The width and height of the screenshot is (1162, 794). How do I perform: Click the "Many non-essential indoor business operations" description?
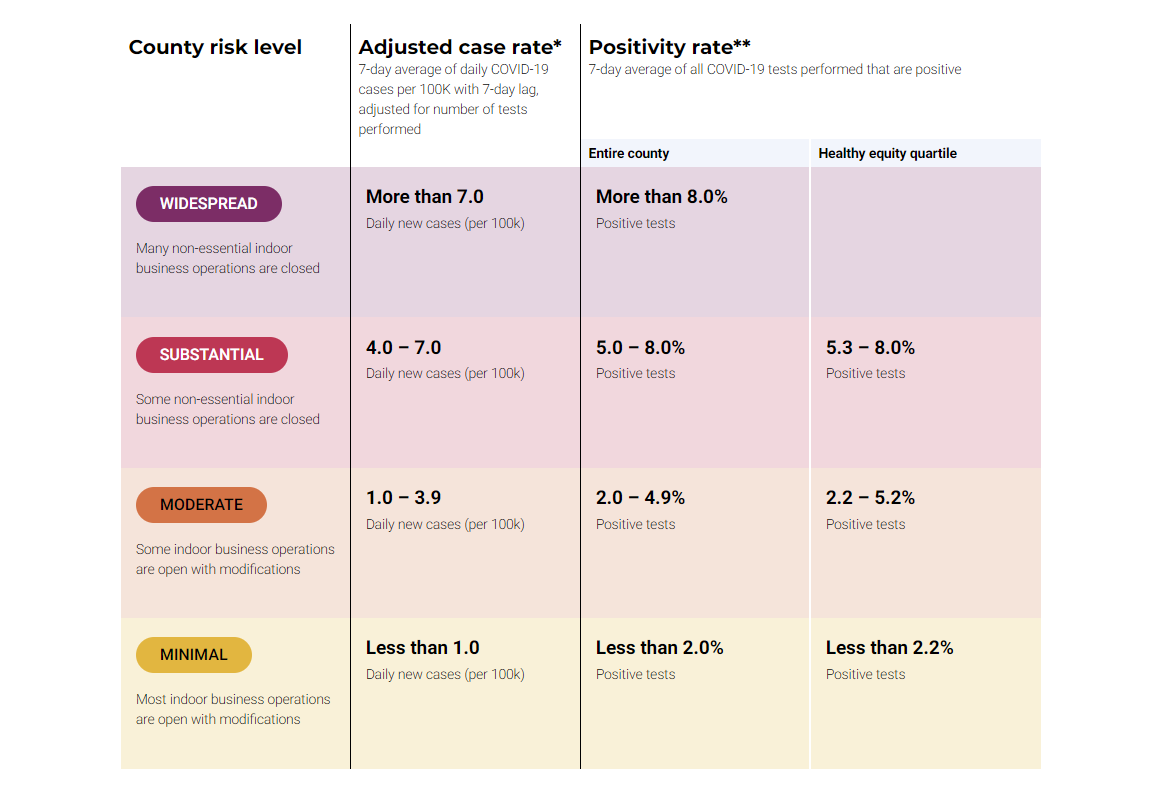(x=228, y=258)
